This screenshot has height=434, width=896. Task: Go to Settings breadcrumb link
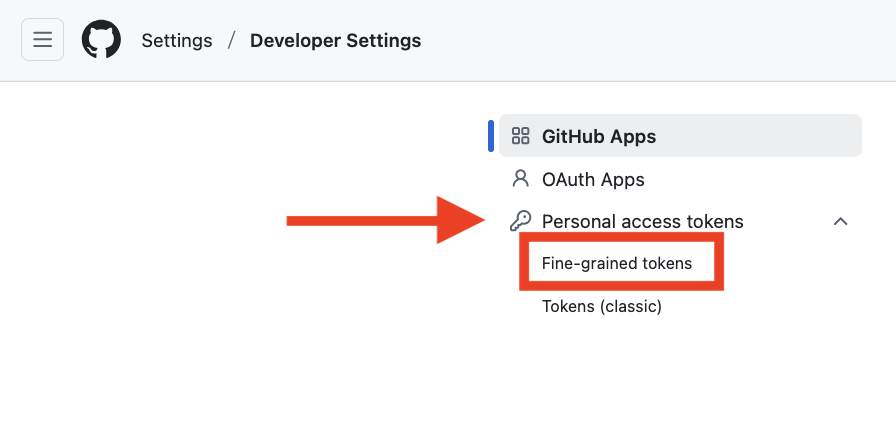[x=177, y=41]
